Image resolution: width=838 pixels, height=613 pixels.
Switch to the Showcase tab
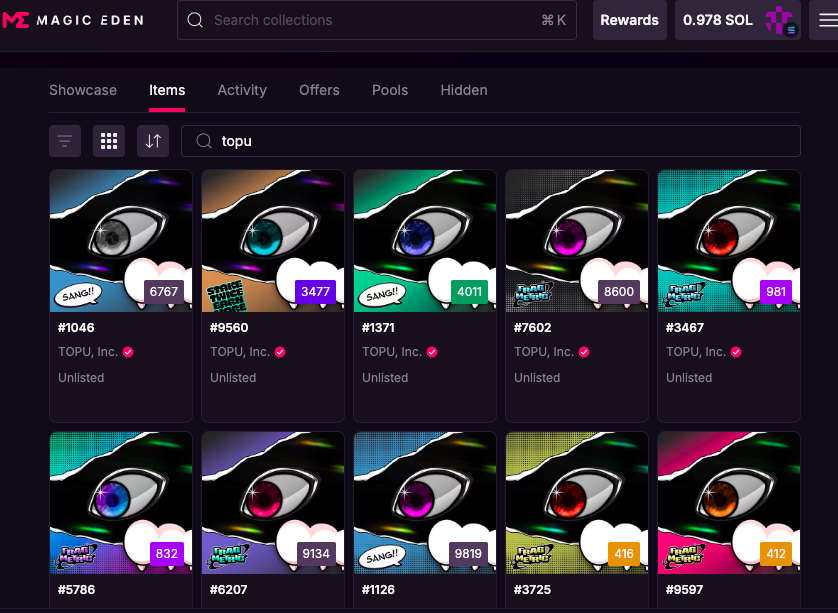83,90
